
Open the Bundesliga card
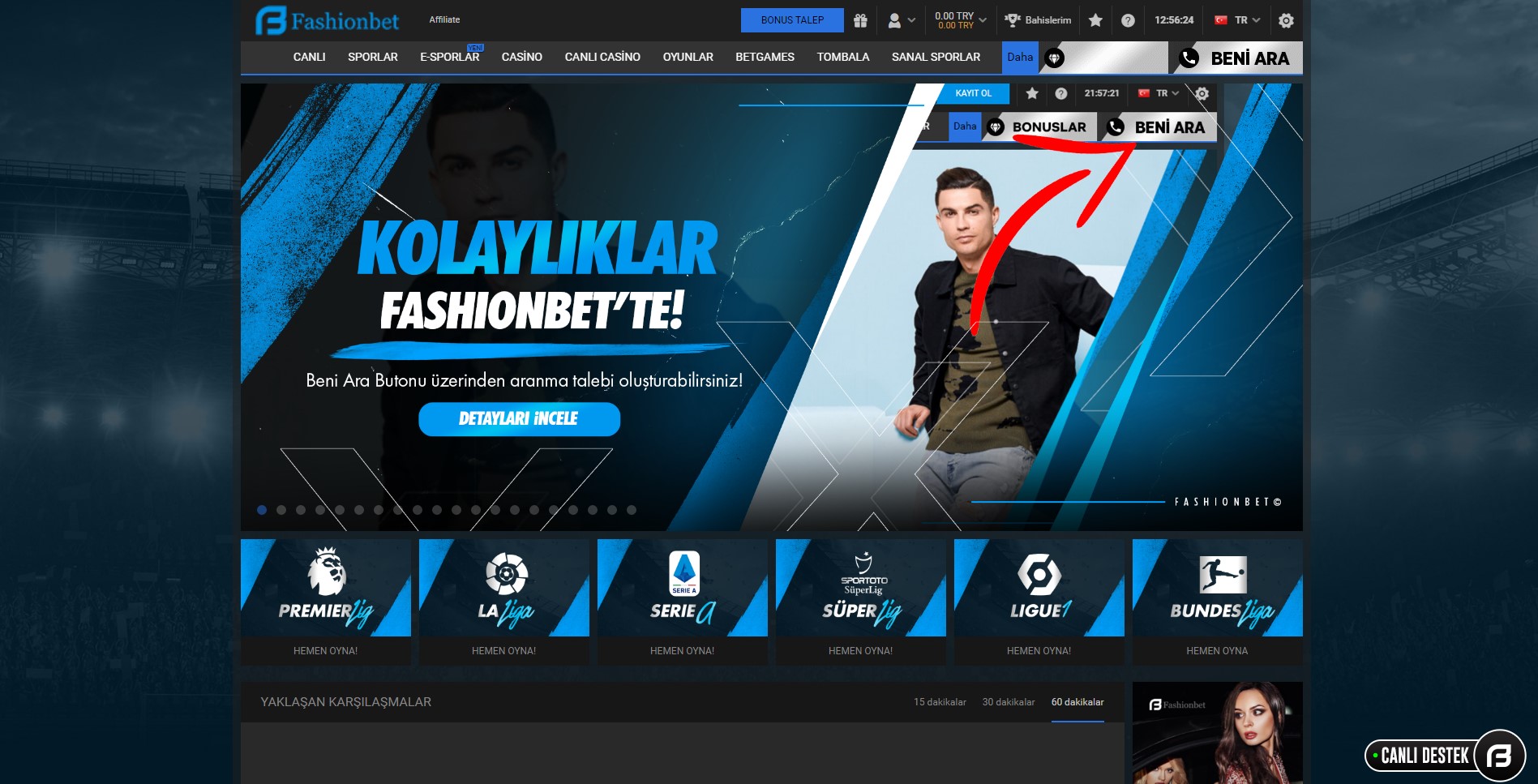[x=1218, y=588]
